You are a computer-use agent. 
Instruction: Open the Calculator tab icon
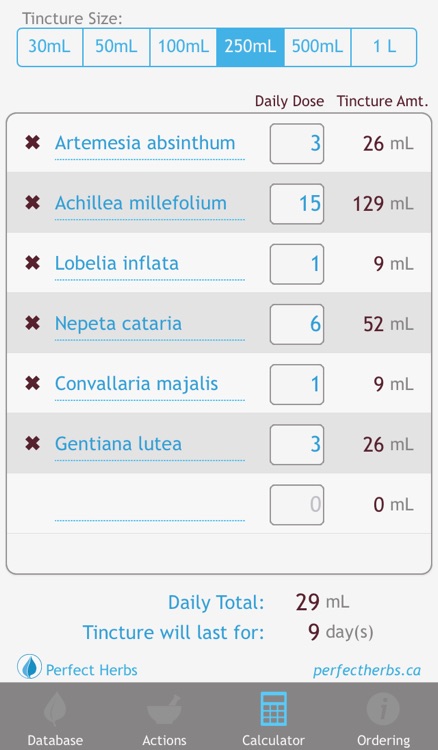pos(274,709)
